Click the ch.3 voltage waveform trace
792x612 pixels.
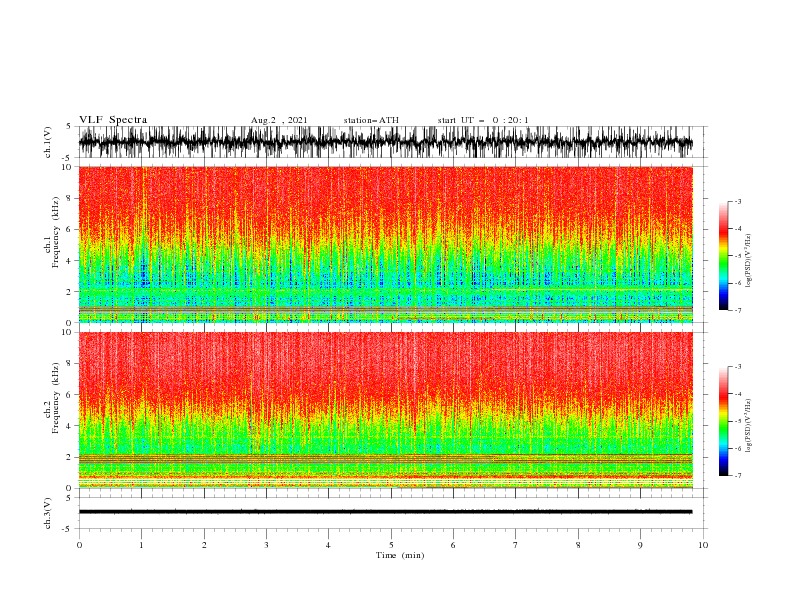(385, 512)
